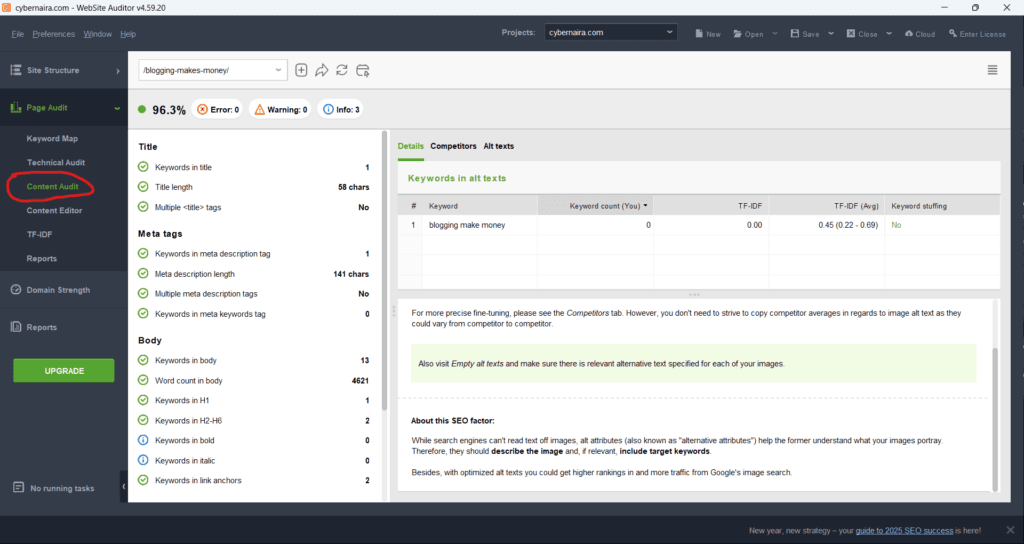Viewport: 1024px width, 544px height.
Task: Select the Meta description length row
Action: (253, 274)
